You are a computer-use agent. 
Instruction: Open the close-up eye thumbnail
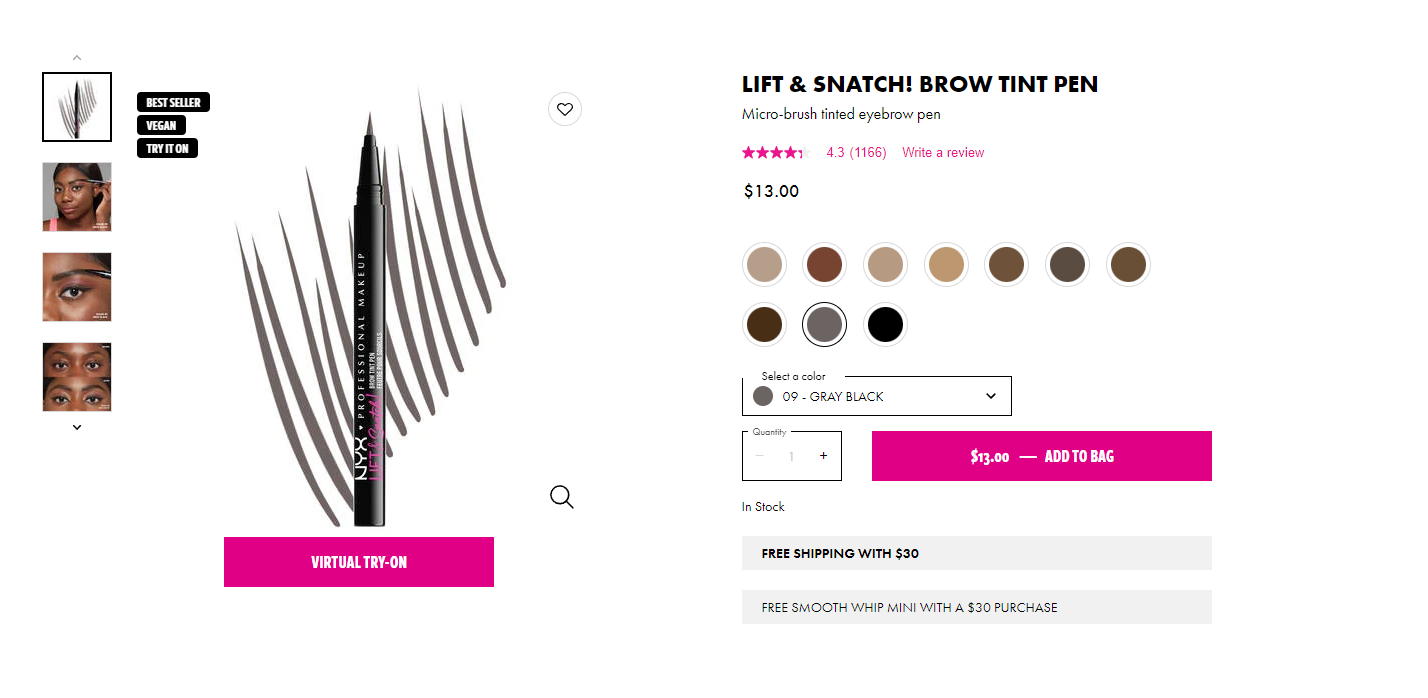point(77,287)
